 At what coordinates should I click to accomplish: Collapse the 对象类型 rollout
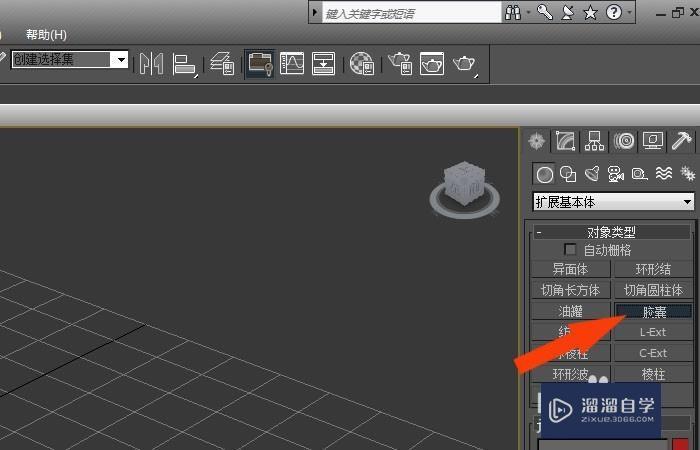click(x=611, y=232)
